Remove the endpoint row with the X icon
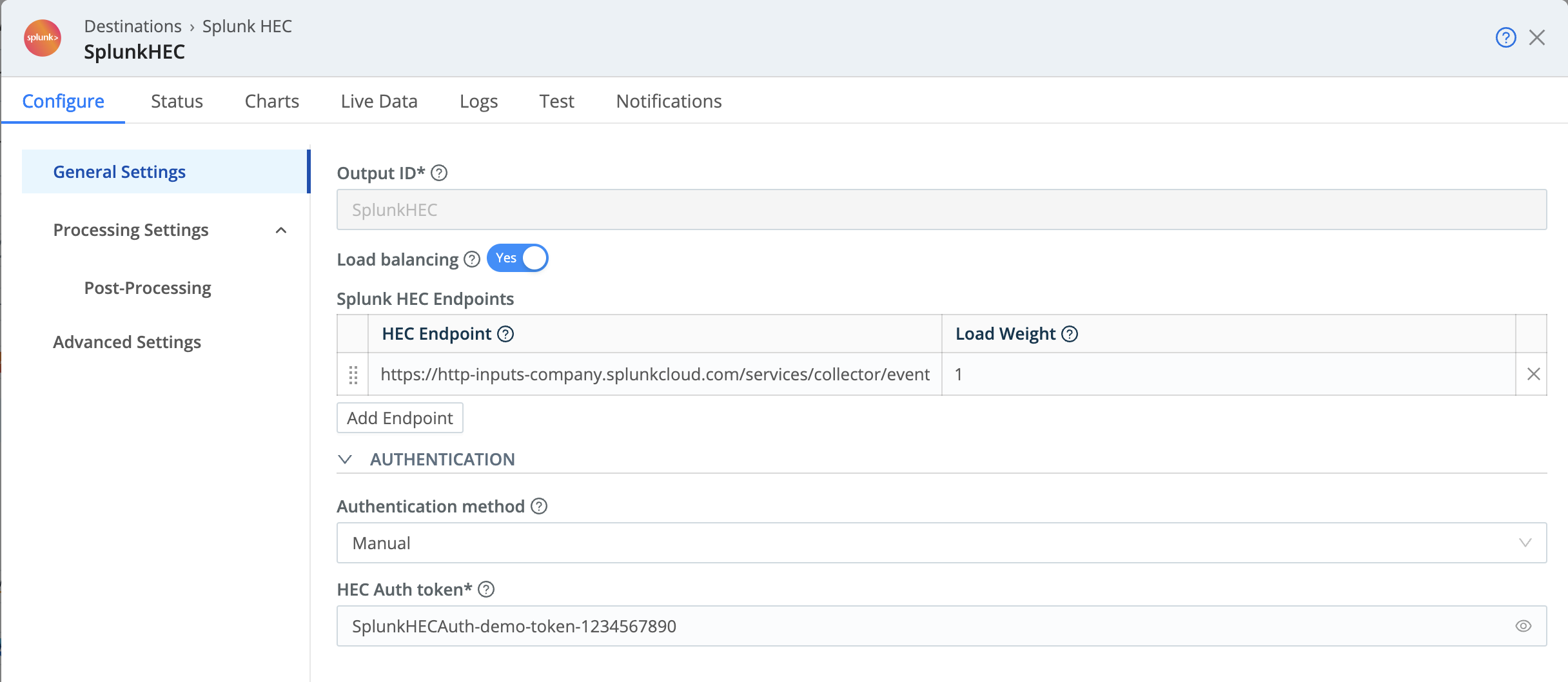Viewport: 1568px width, 682px height. 1535,374
